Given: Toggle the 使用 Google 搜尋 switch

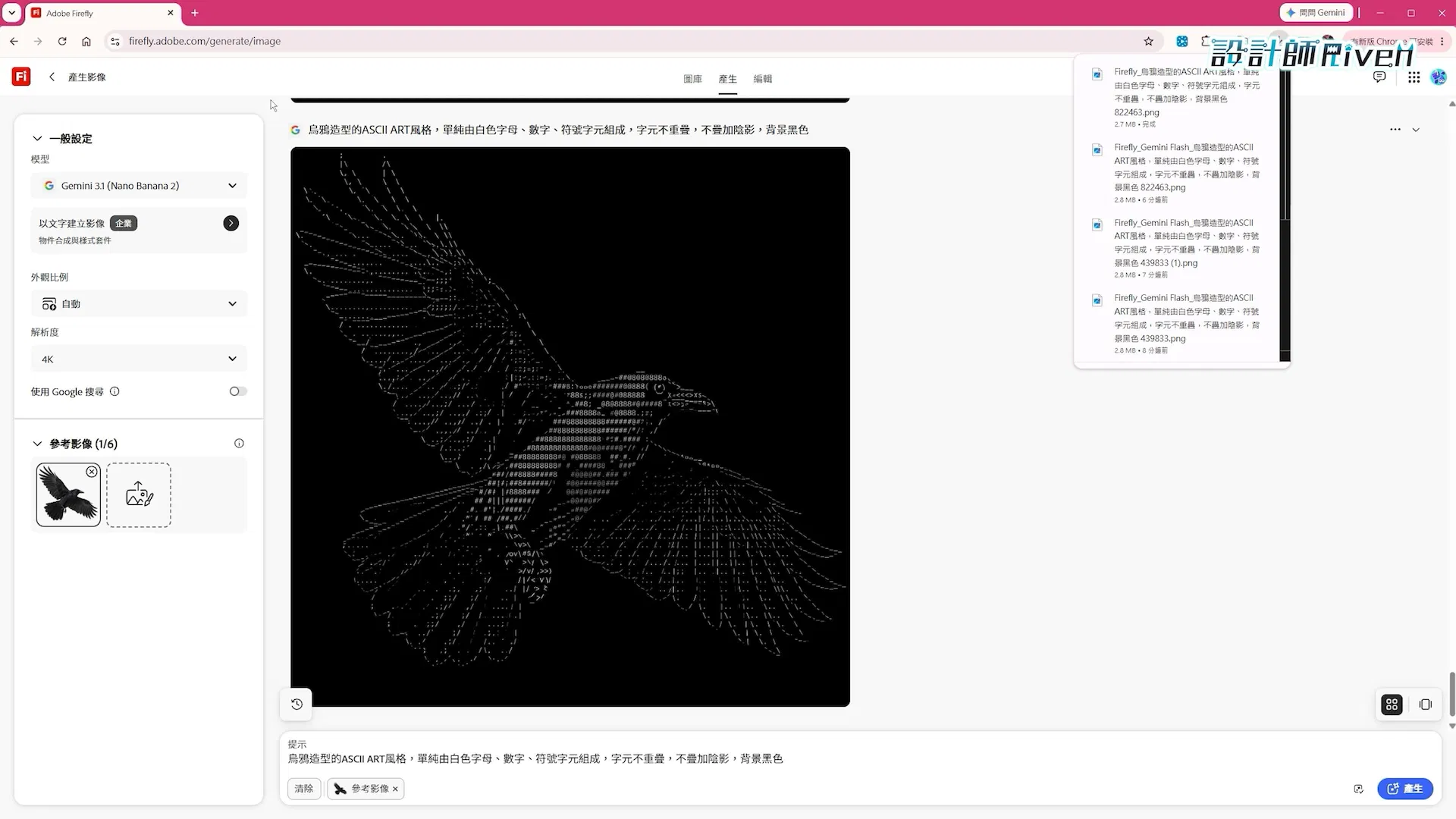Looking at the screenshot, I should click(x=238, y=391).
